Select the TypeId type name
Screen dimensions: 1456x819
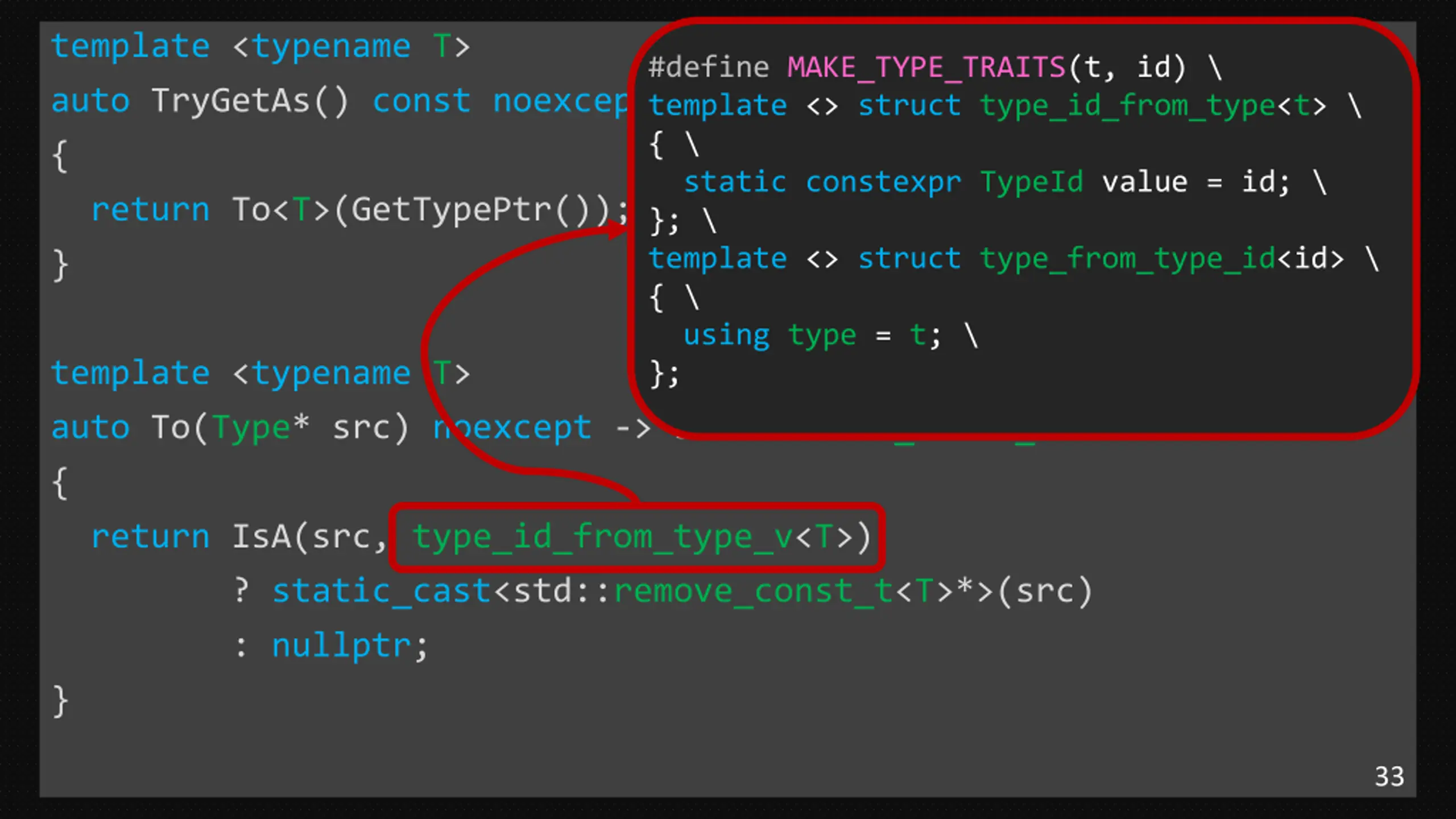1032,183
